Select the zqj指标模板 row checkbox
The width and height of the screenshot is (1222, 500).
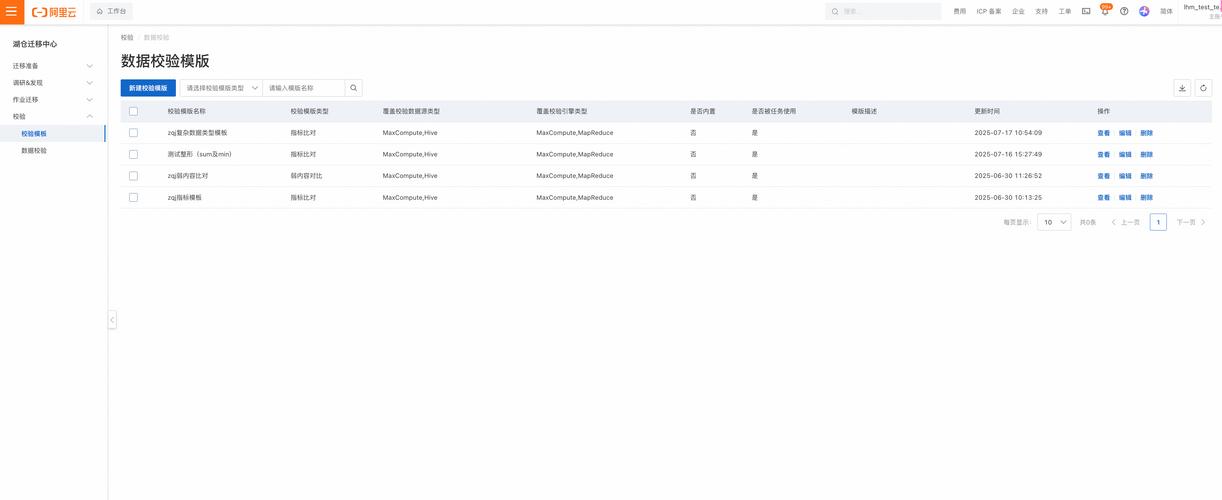pyautogui.click(x=133, y=197)
